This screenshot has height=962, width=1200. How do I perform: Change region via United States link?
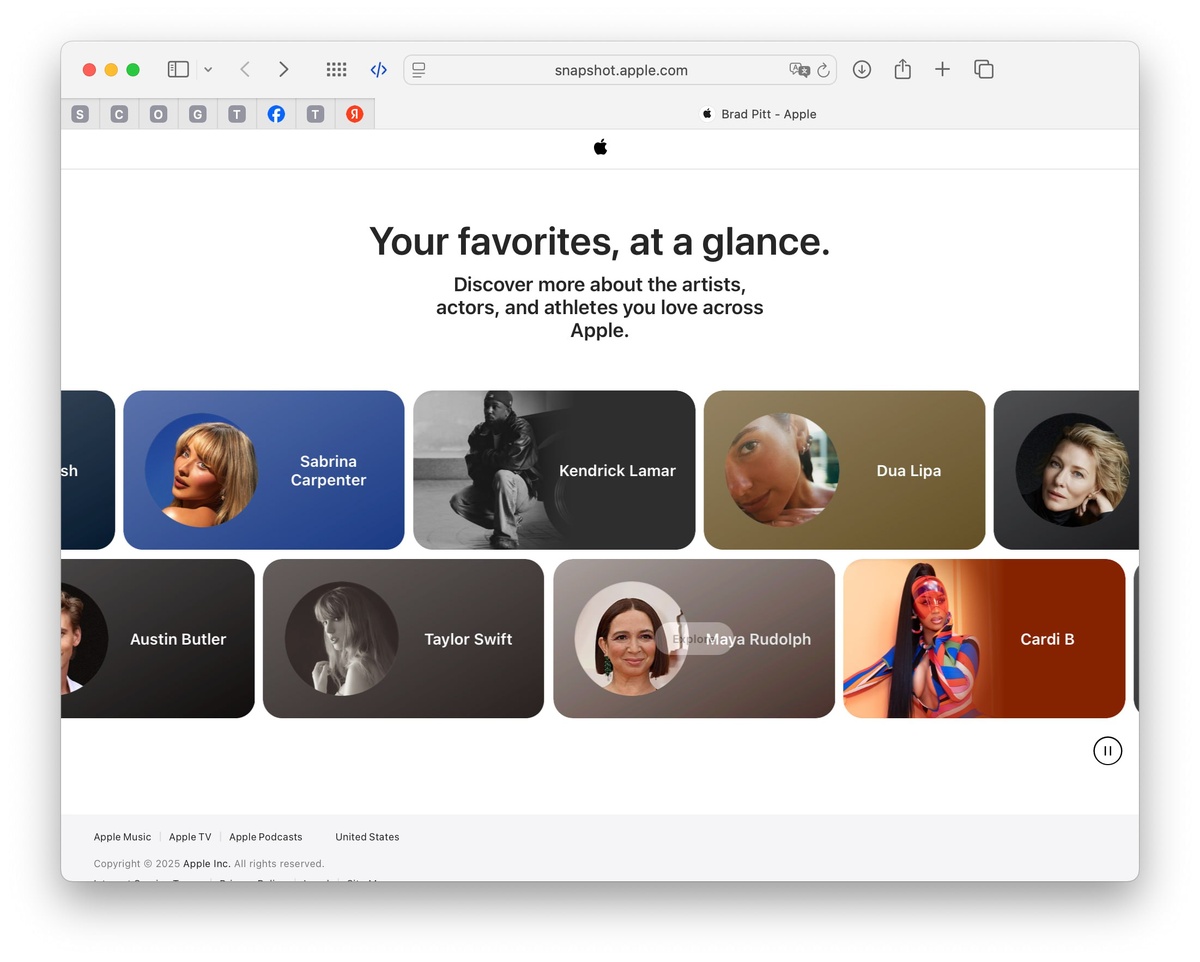click(367, 837)
